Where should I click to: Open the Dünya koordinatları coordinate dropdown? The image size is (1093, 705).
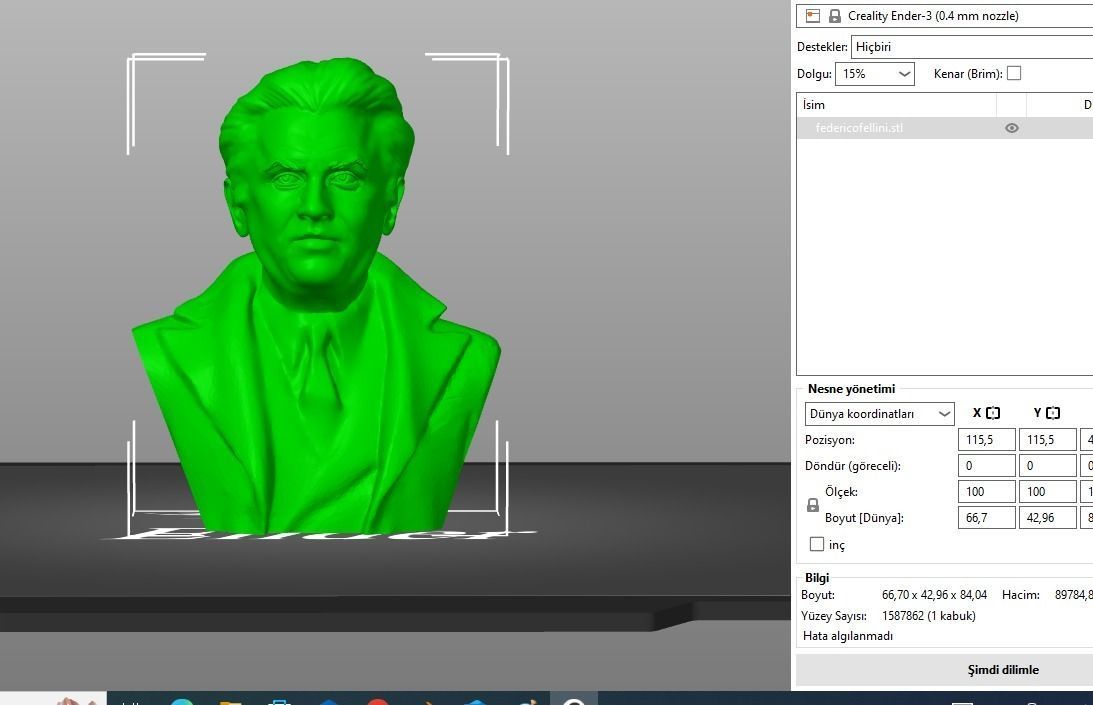pyautogui.click(x=880, y=414)
